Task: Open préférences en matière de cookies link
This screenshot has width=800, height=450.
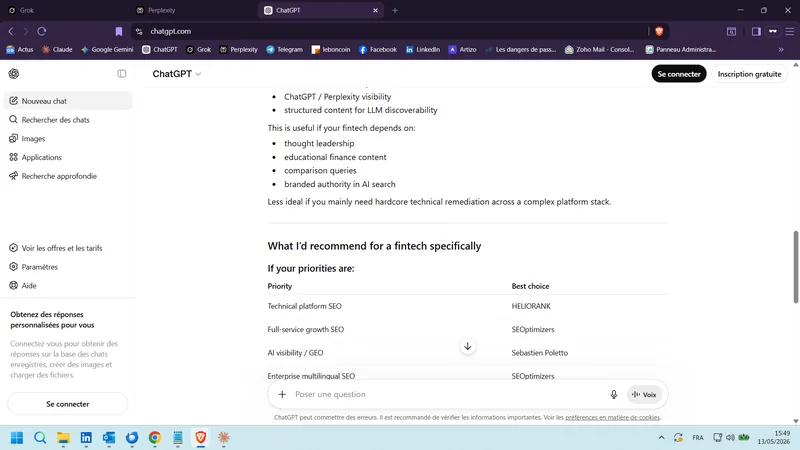Action: coord(612,417)
